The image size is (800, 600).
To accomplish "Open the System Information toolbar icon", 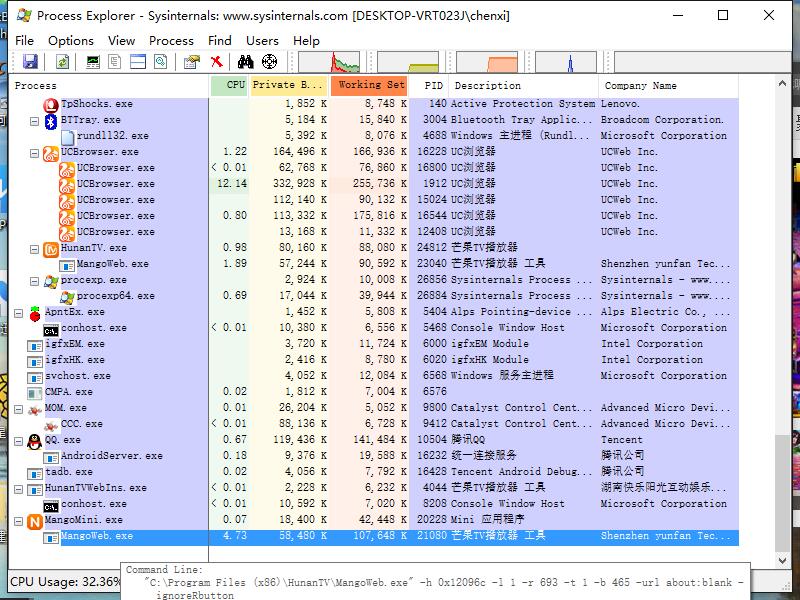I will [x=93, y=62].
